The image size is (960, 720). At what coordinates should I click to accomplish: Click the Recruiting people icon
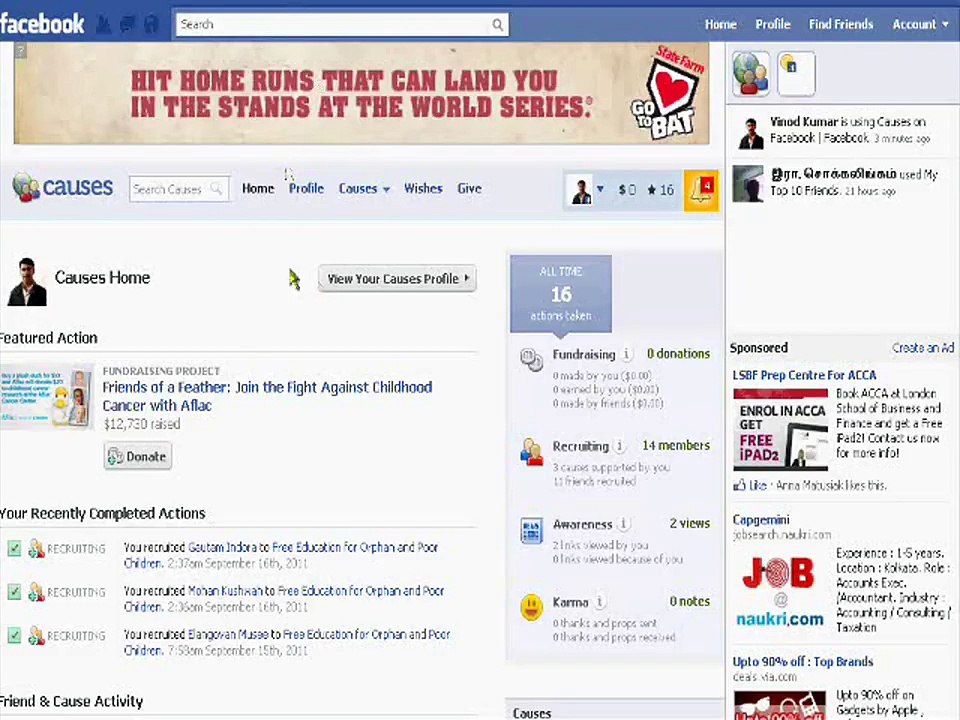click(531, 452)
